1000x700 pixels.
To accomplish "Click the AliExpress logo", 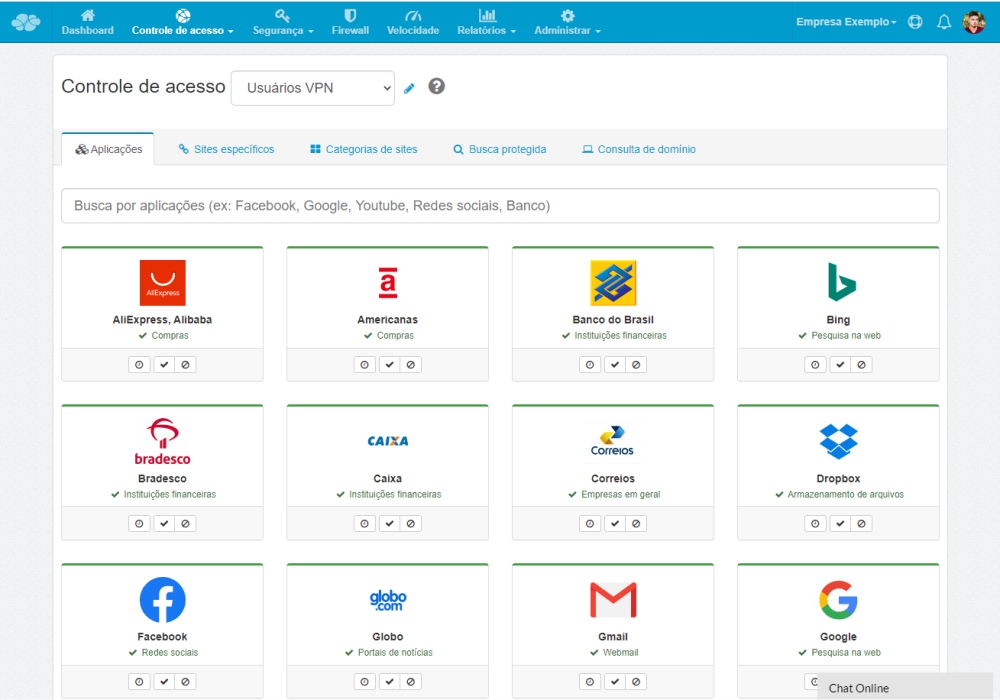I will [x=163, y=282].
